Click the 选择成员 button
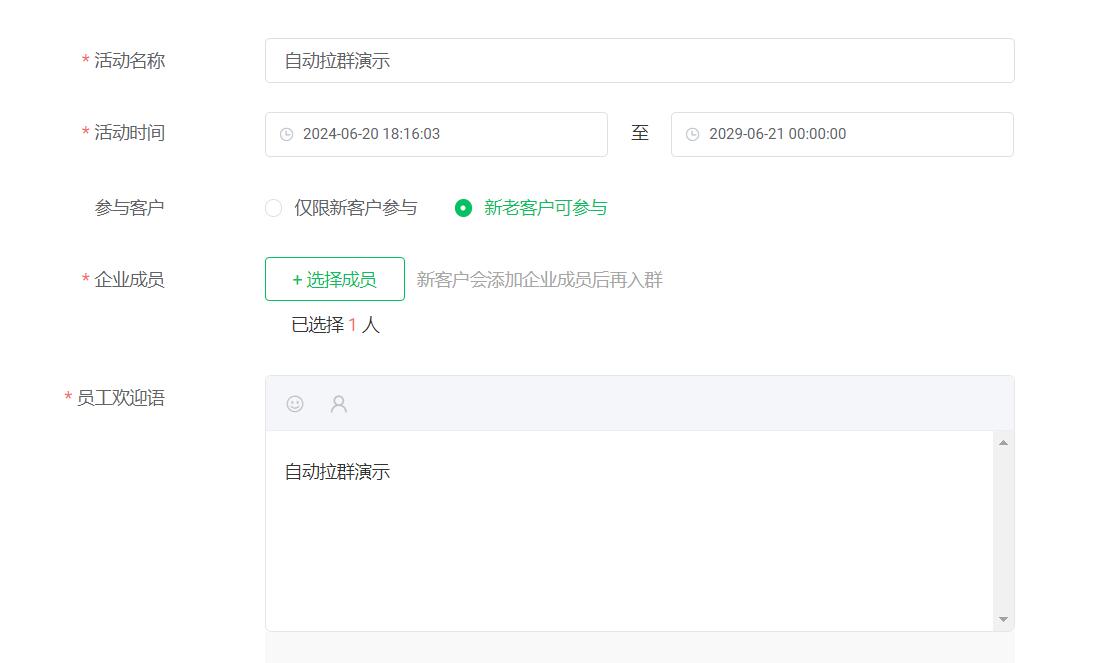The image size is (1105, 663). click(x=335, y=279)
